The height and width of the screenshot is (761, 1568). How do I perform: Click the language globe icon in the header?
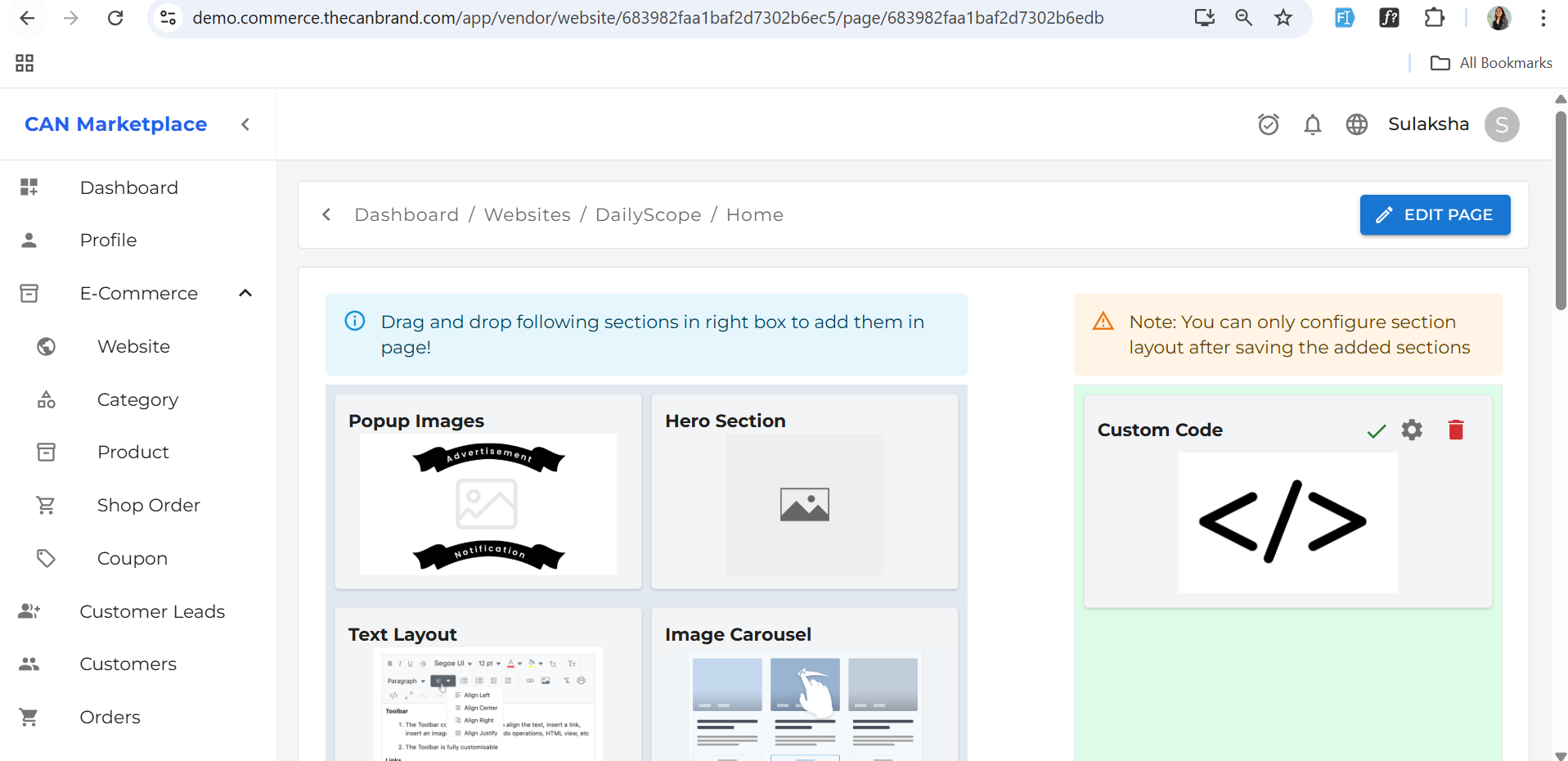[x=1356, y=124]
